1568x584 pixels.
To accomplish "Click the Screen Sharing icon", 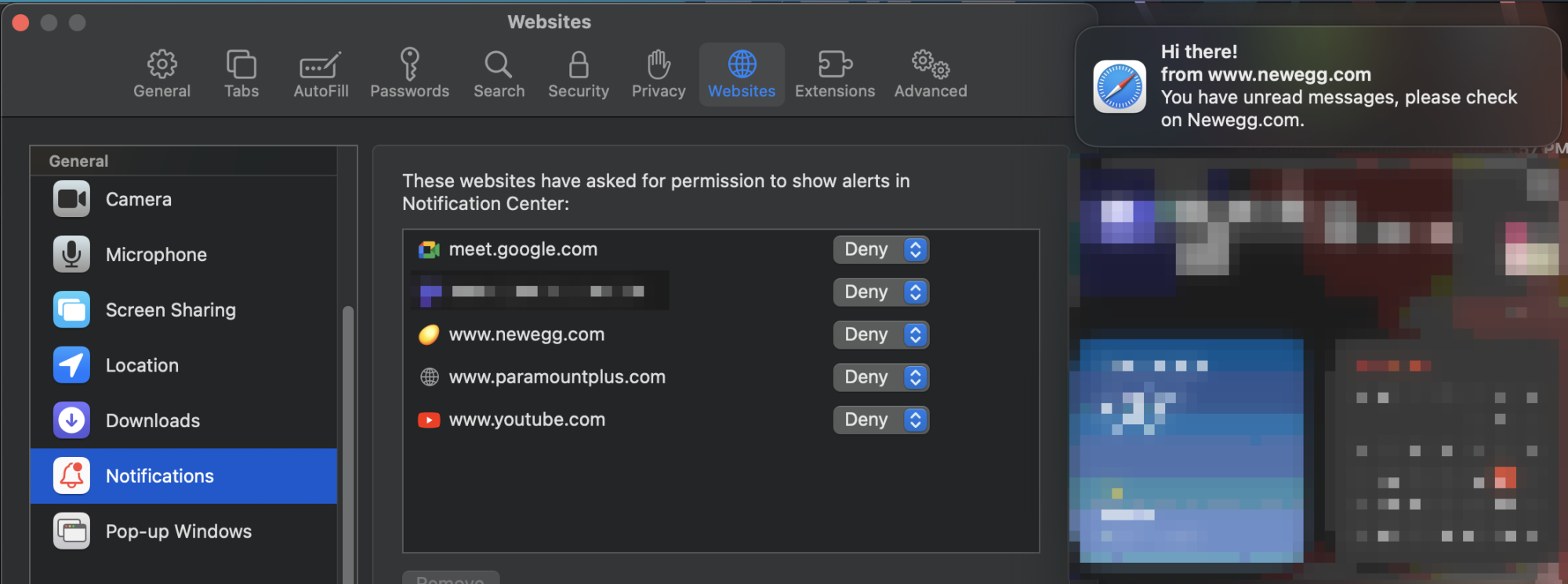I will (71, 310).
